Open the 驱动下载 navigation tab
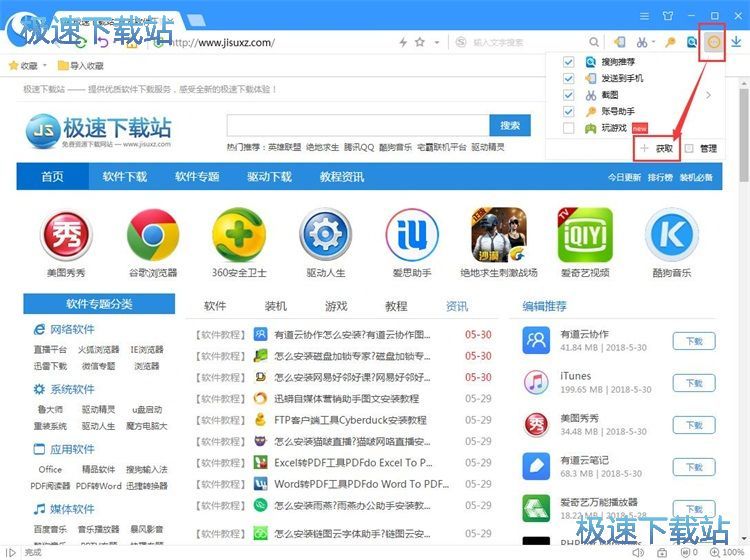 [x=269, y=176]
